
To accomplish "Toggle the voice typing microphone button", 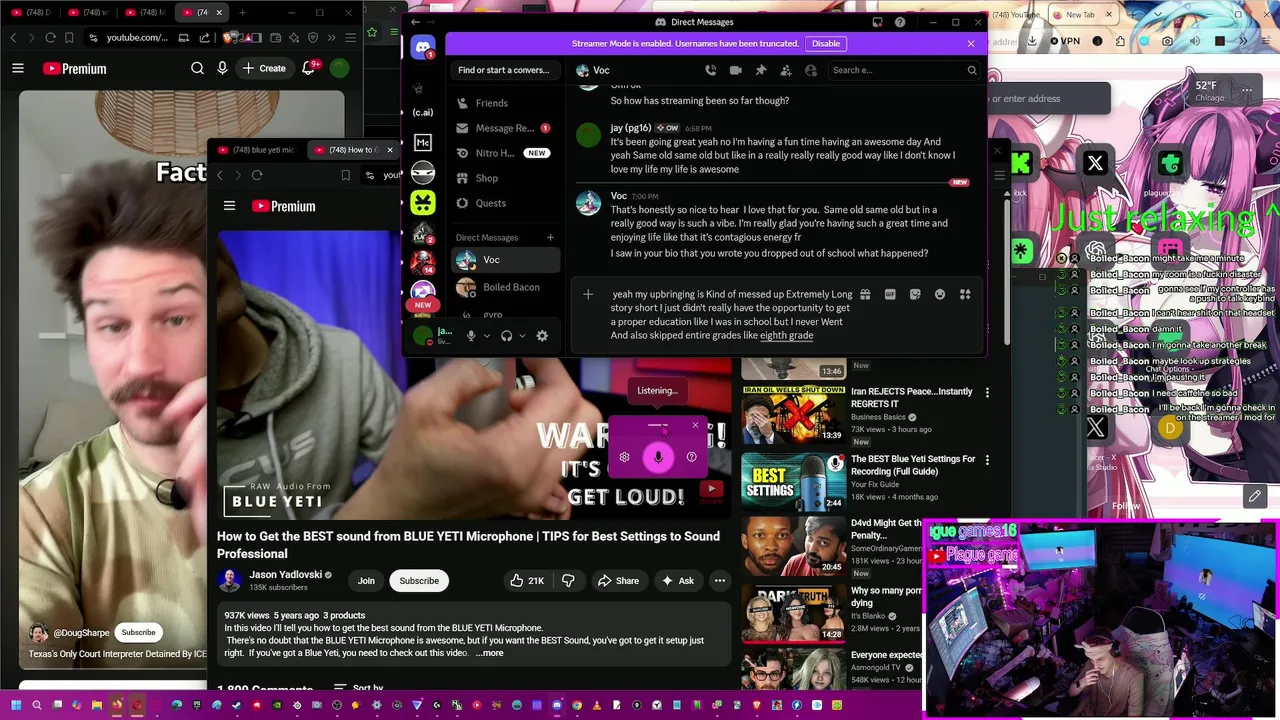I will point(658,457).
